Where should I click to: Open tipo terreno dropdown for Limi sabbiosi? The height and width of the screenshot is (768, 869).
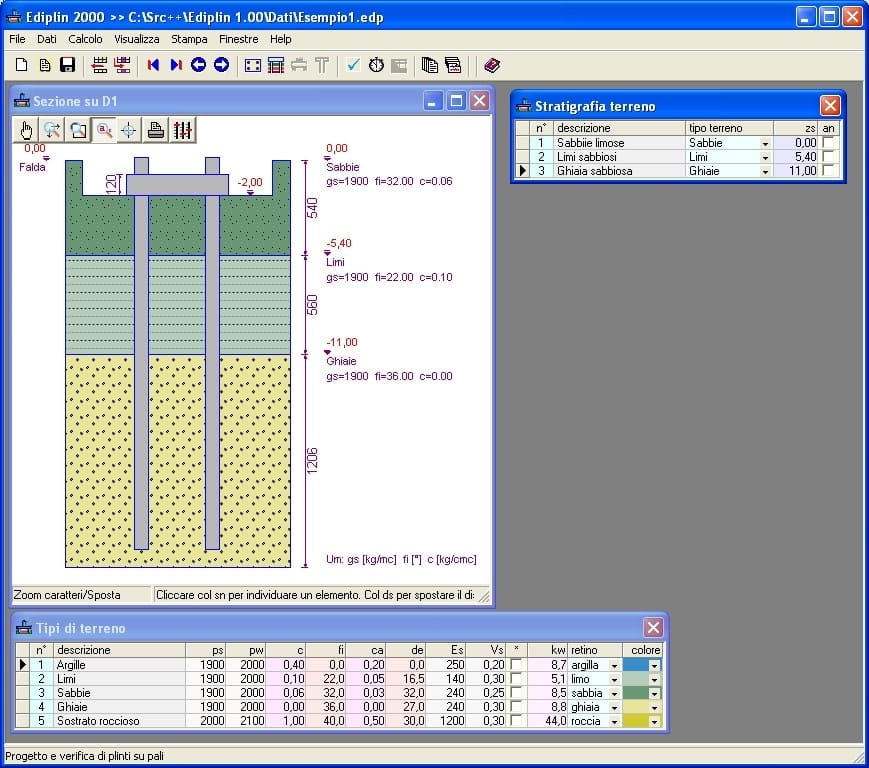click(x=765, y=158)
